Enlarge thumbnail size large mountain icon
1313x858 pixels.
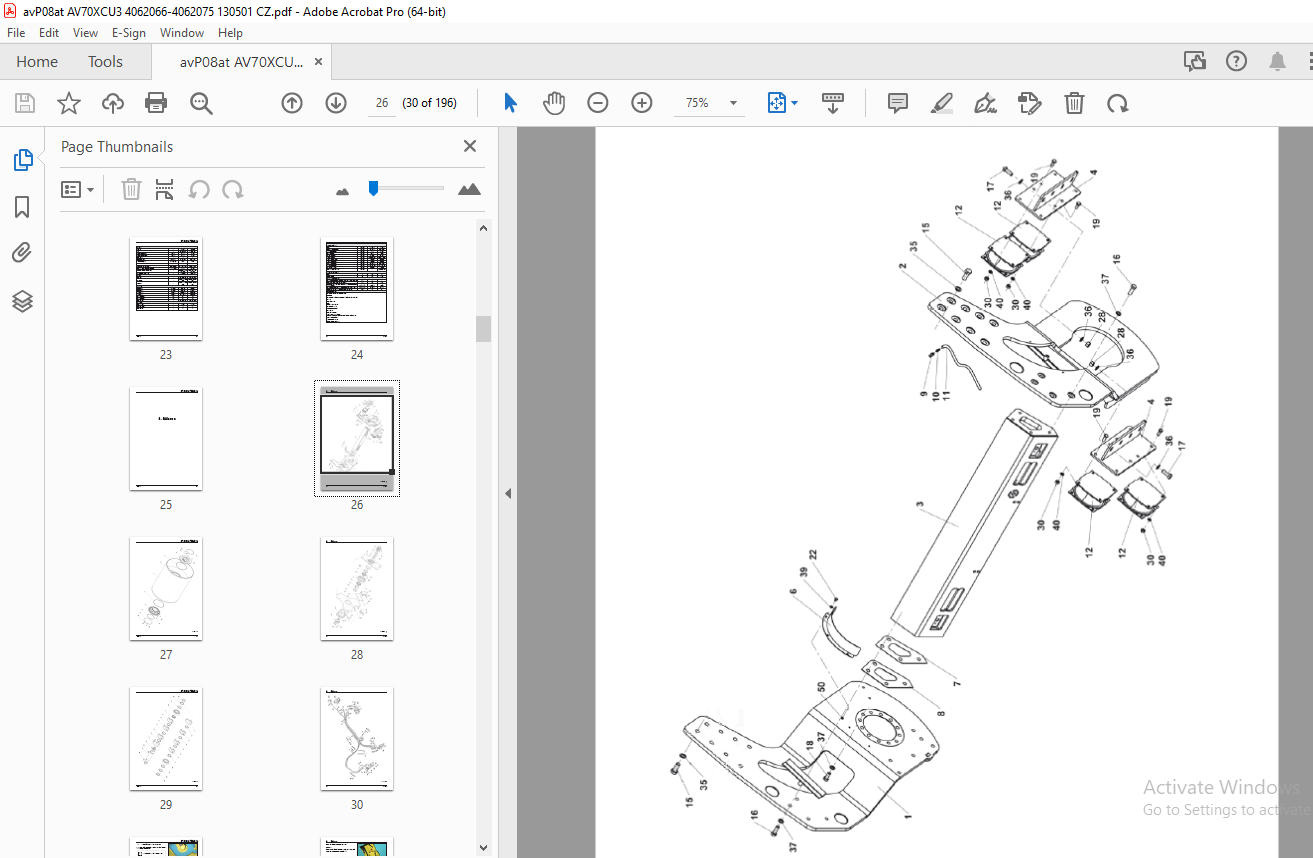click(469, 189)
